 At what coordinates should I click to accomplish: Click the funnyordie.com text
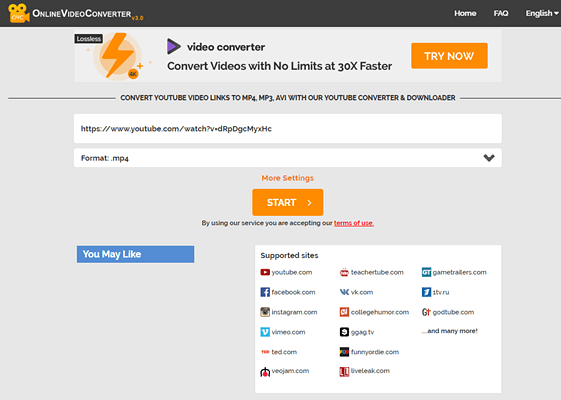tap(375, 352)
